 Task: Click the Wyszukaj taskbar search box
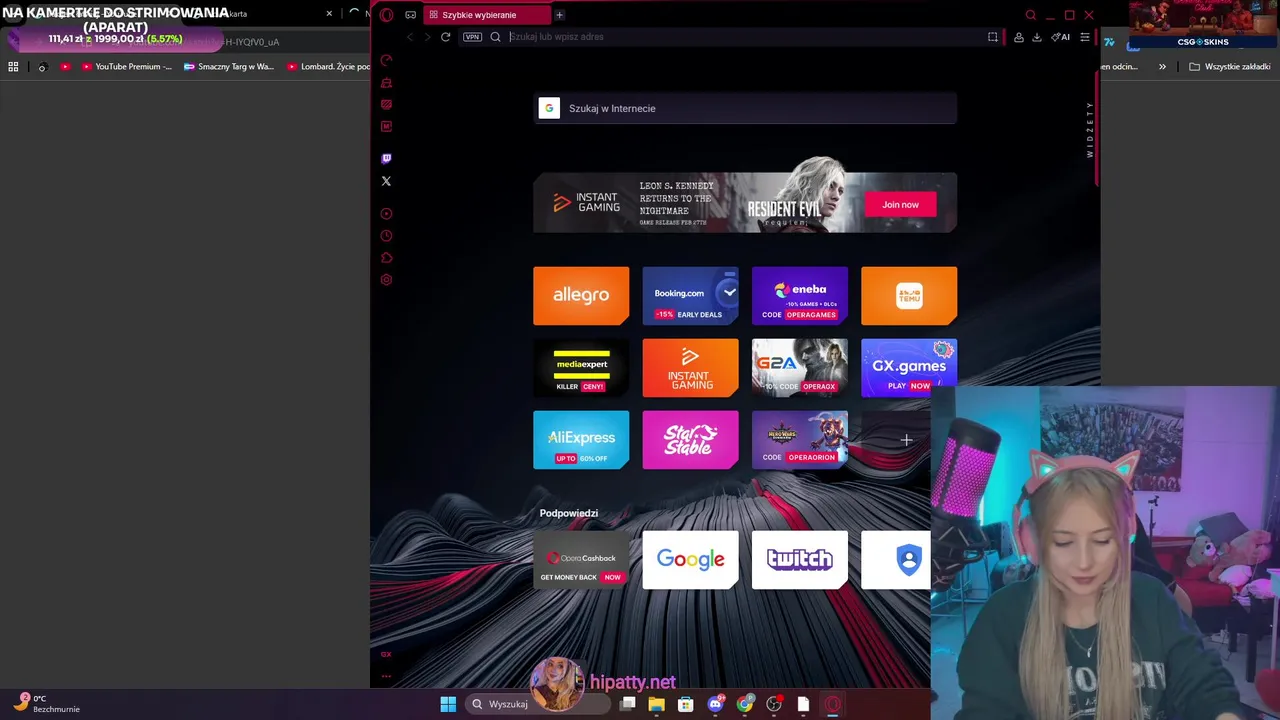[x=538, y=704]
